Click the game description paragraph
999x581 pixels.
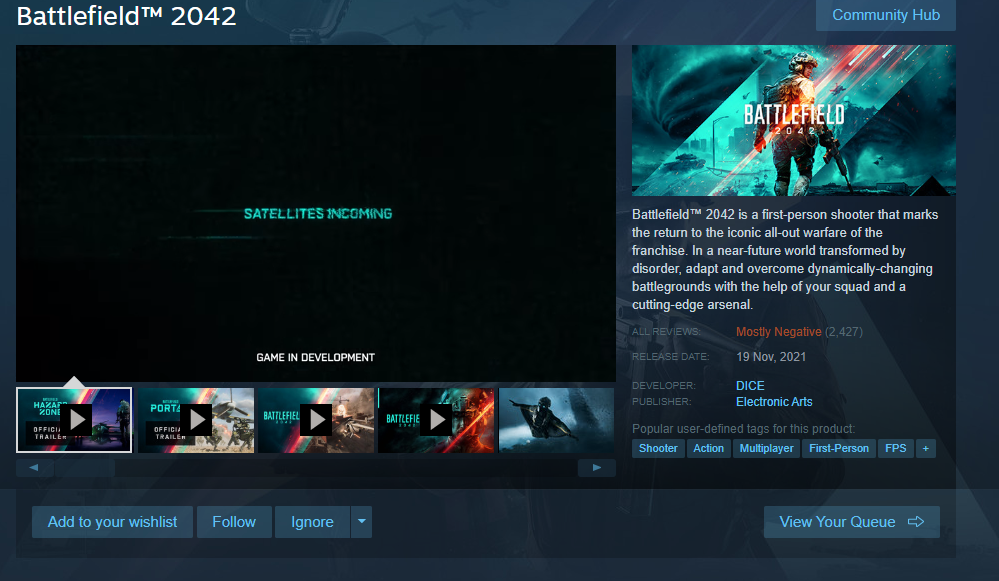pos(785,259)
